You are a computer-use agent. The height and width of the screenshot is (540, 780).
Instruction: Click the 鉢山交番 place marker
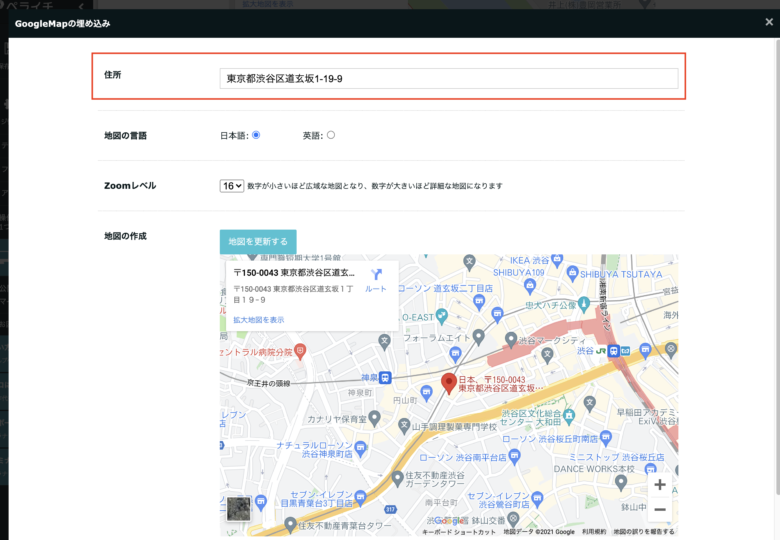513,520
